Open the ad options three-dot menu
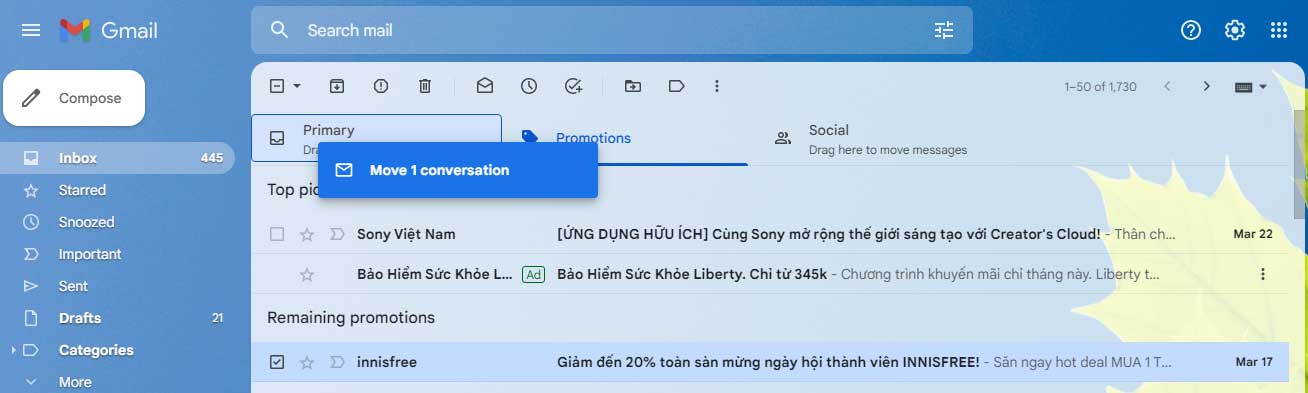This screenshot has height=393, width=1308. [x=1263, y=274]
